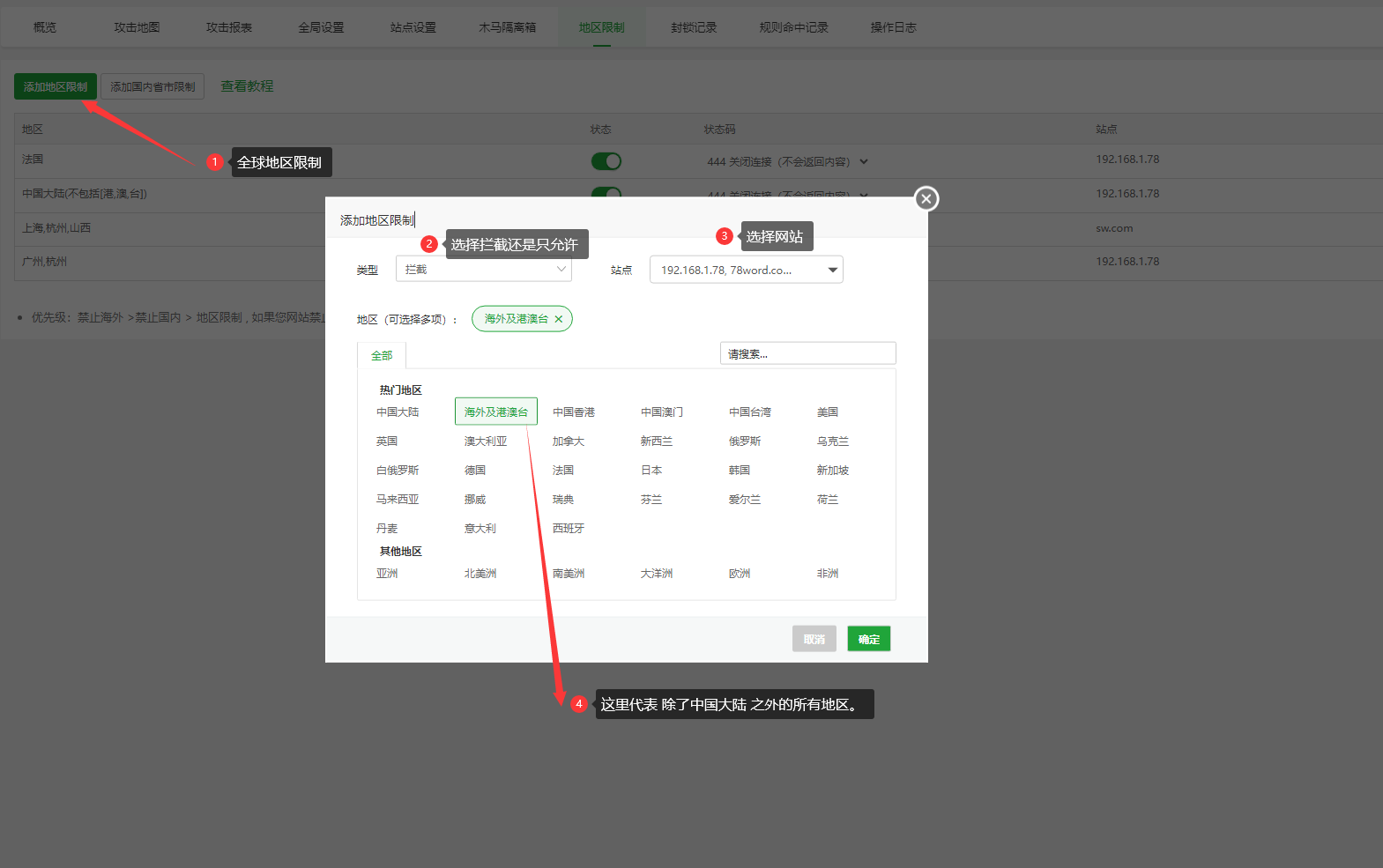1383x868 pixels.
Task: Open the 查看教程 link
Action: pyautogui.click(x=247, y=86)
